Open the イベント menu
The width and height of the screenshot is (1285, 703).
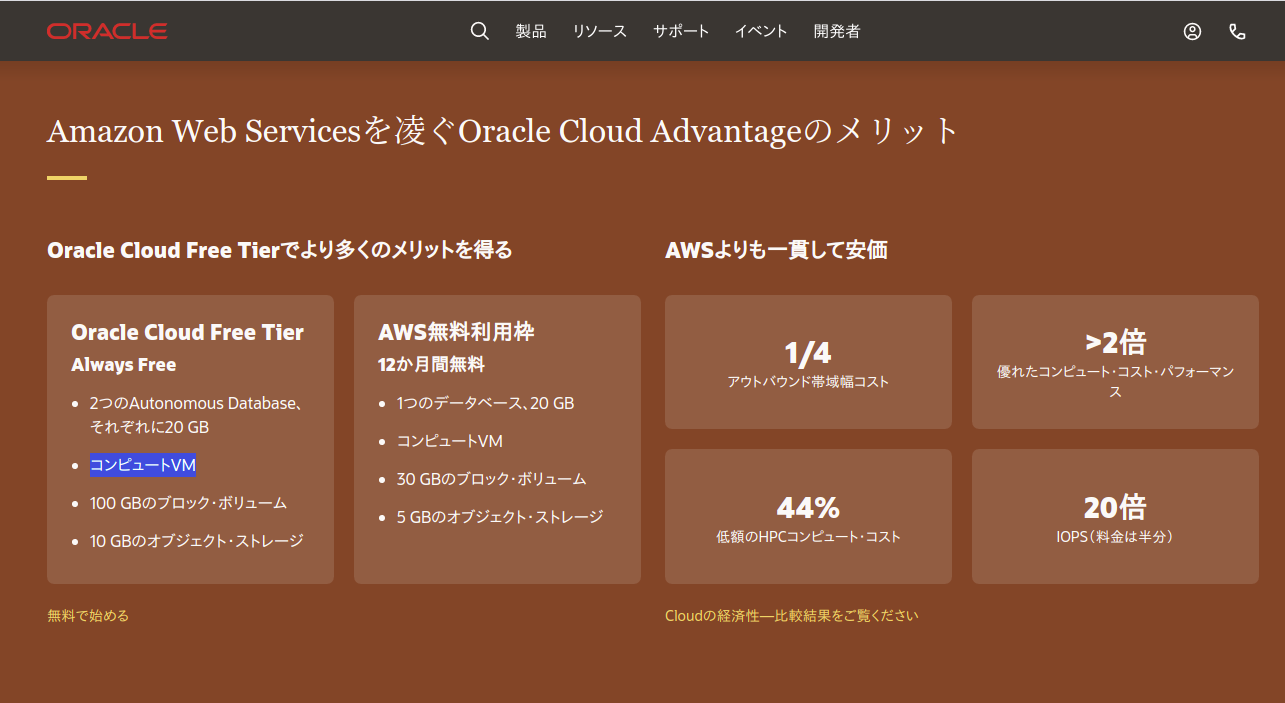point(760,31)
